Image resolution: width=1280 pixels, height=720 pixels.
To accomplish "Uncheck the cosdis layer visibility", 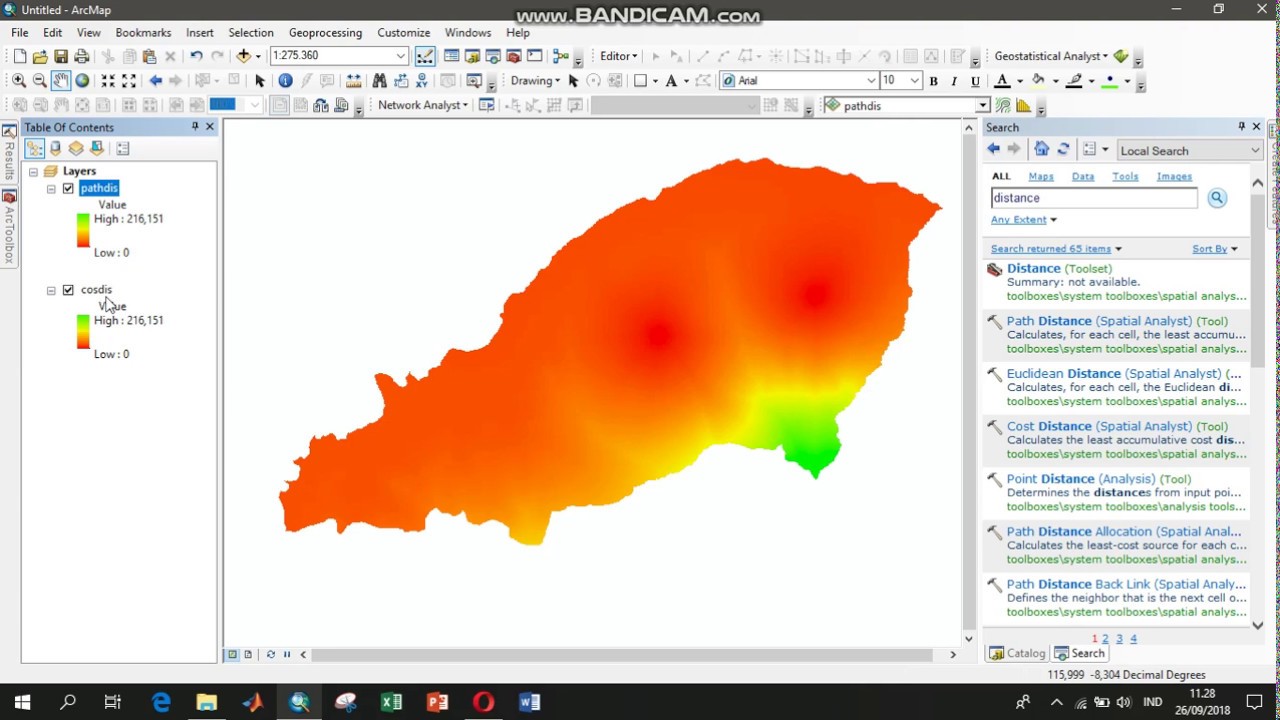I will click(x=68, y=290).
